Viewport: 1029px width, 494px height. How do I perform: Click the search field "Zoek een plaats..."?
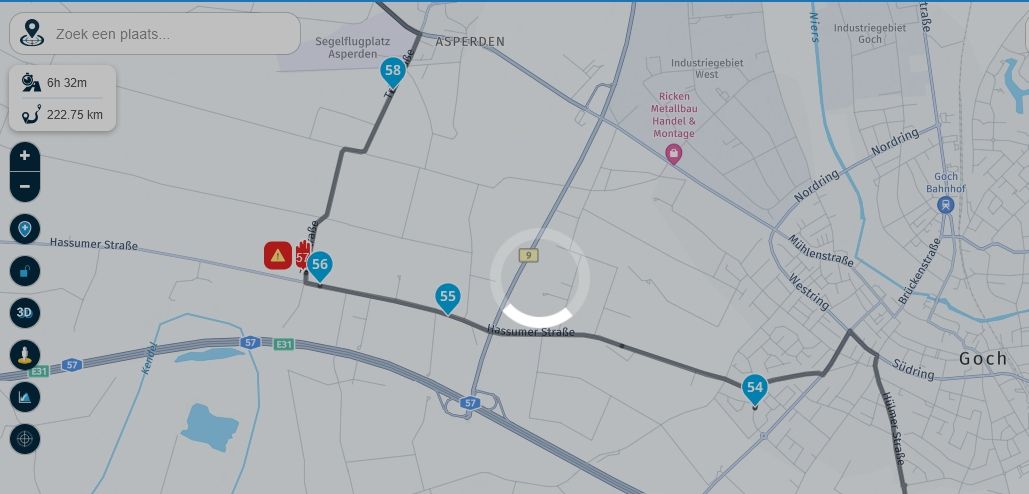coord(174,34)
